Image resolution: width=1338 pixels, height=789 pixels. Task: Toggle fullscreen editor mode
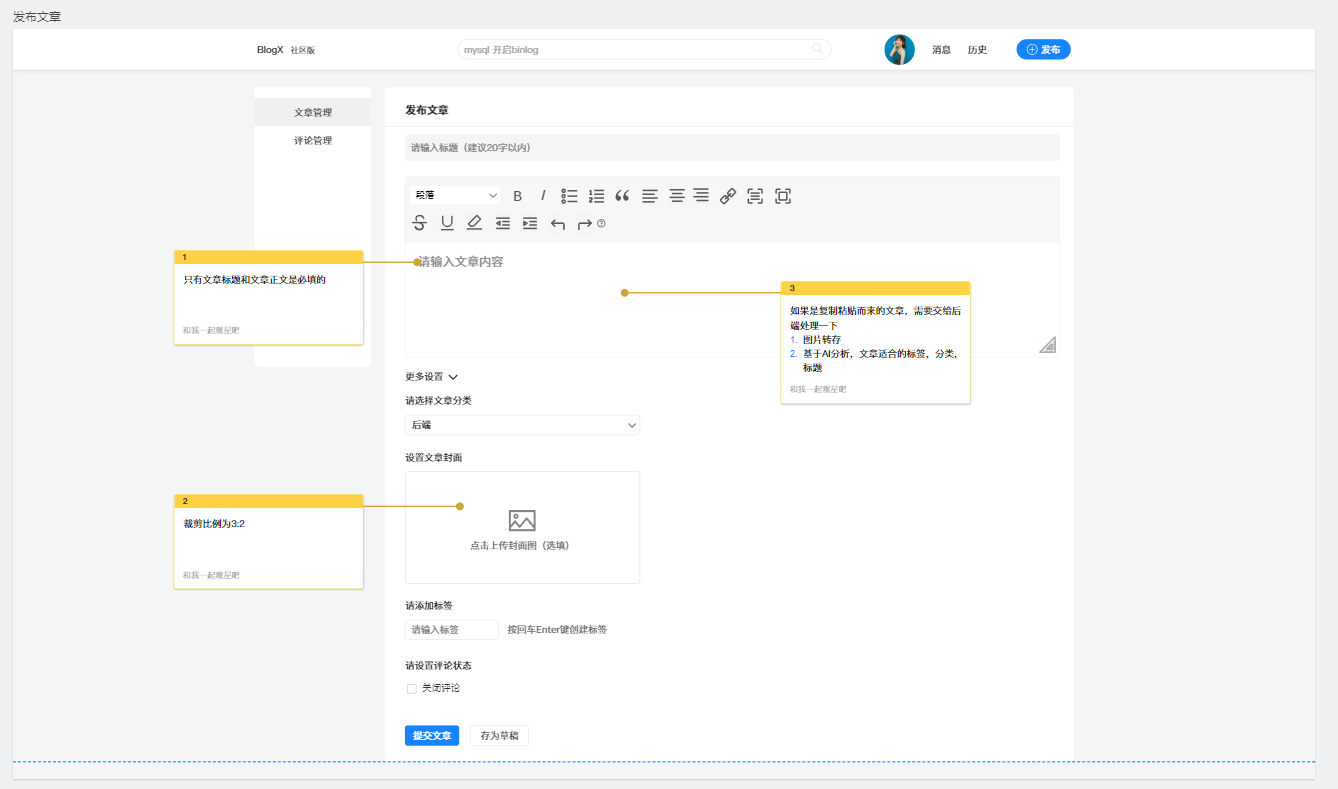(x=783, y=196)
